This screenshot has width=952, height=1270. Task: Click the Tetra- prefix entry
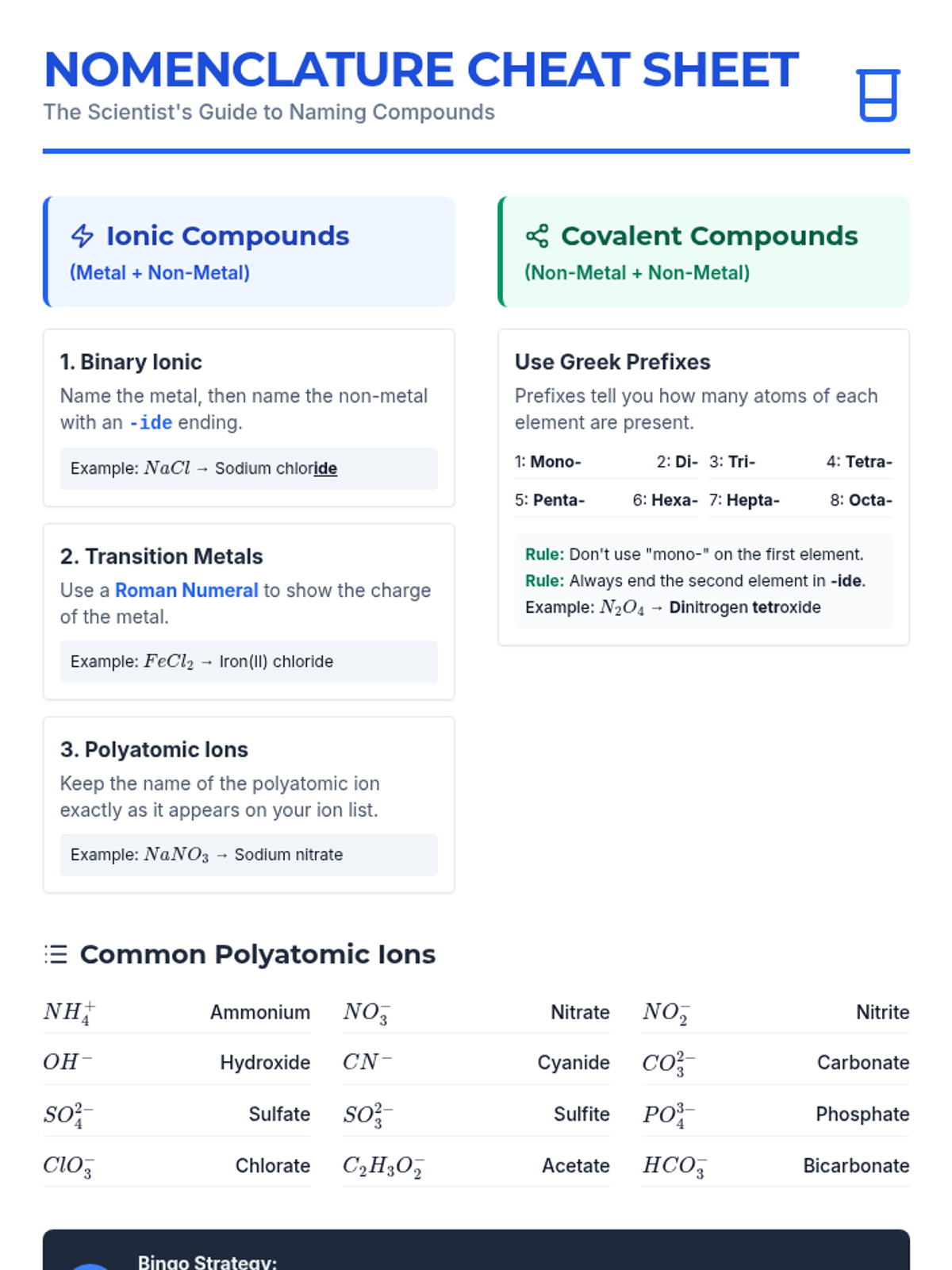859,462
